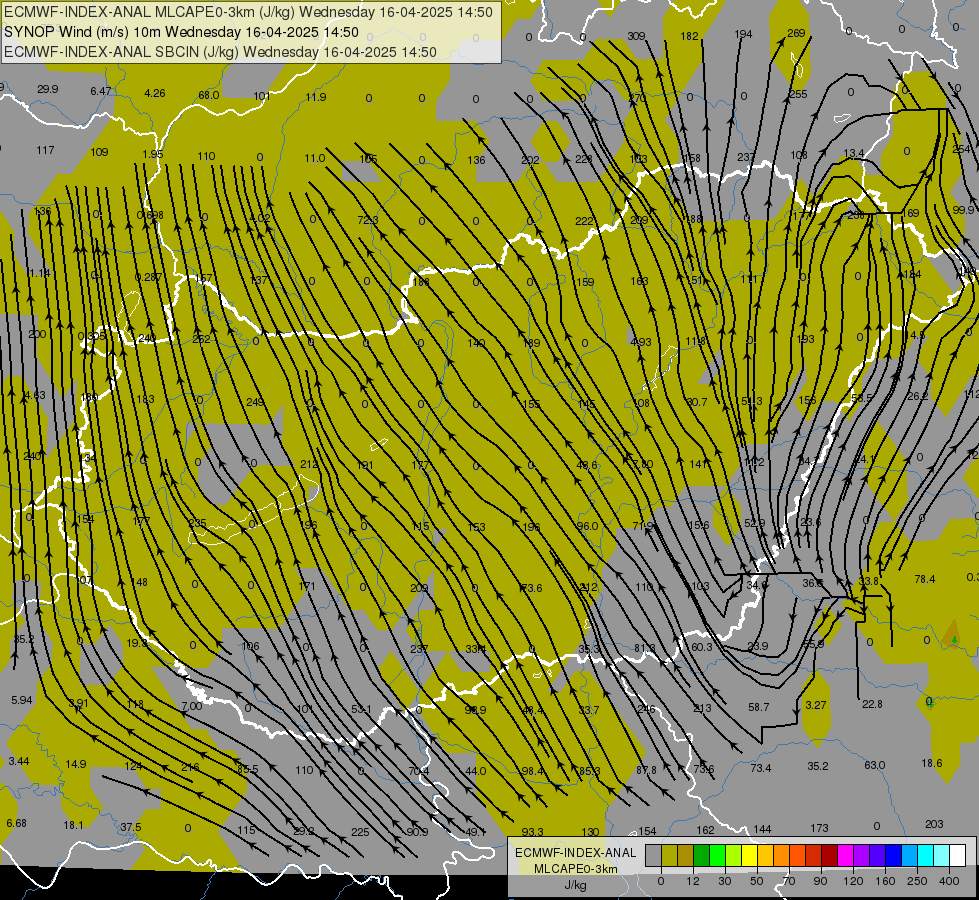Viewport: 979px width, 900px height.
Task: Click the magenta legend swatch
Action: [846, 855]
